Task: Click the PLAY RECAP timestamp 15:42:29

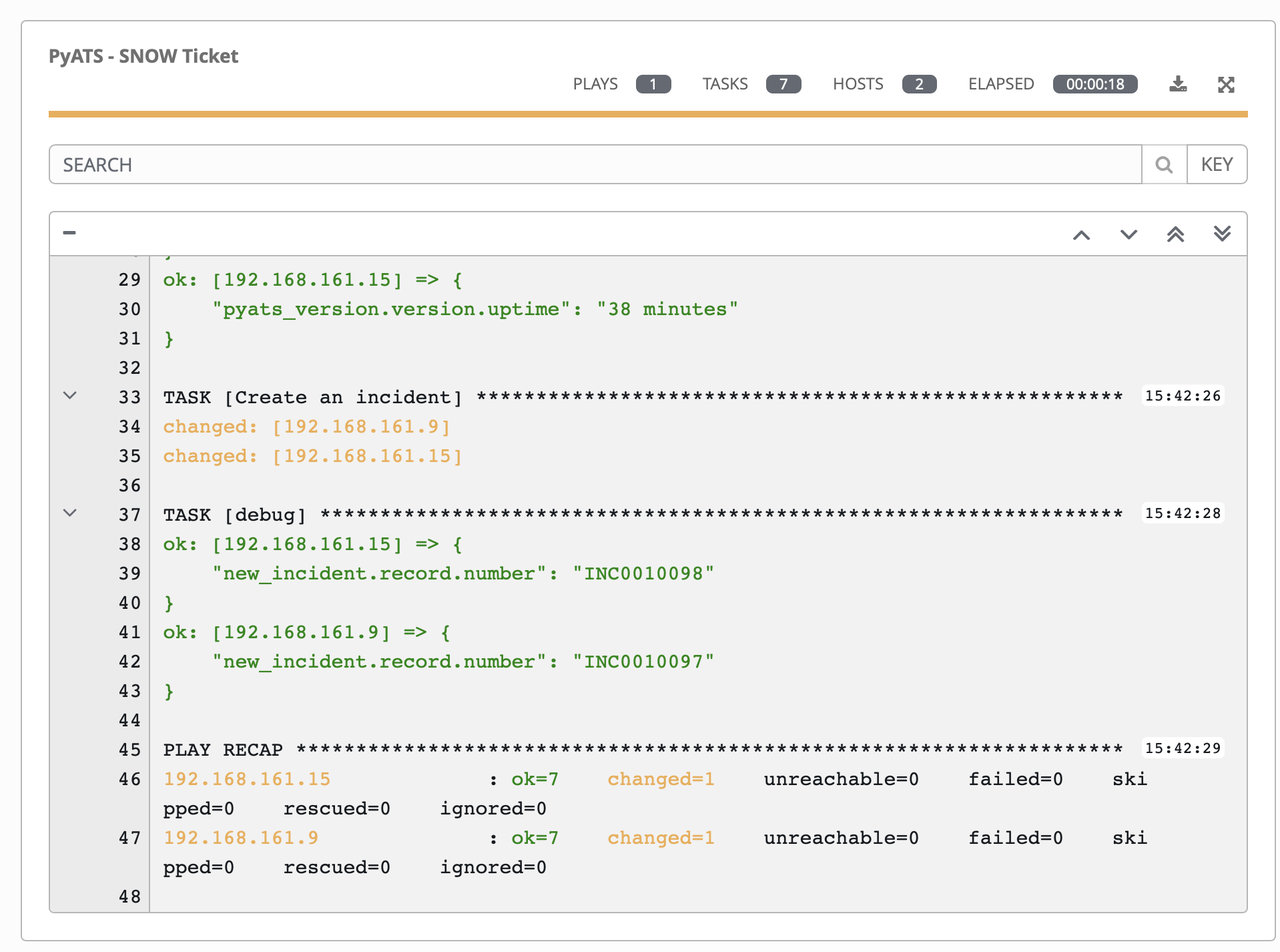Action: pyautogui.click(x=1183, y=748)
